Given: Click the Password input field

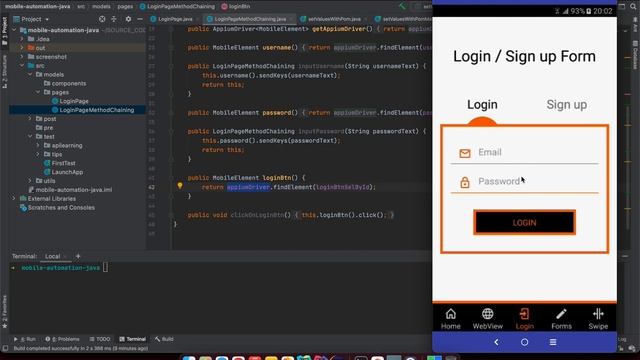Looking at the screenshot, I should (524, 182).
